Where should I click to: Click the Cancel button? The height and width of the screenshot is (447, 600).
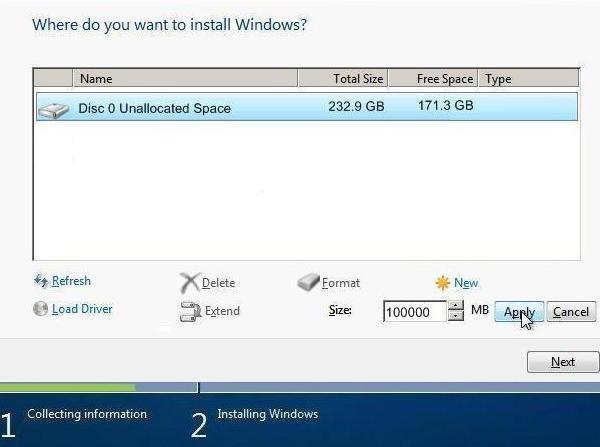point(571,312)
